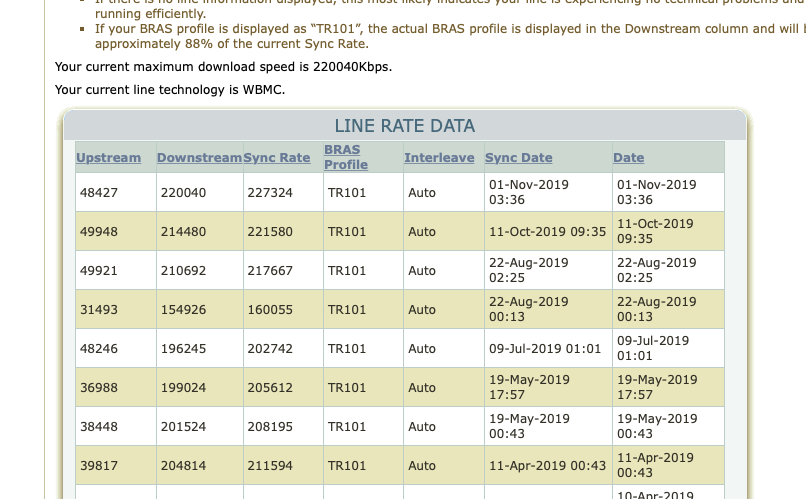This screenshot has height=499, width=806.
Task: Click the Downstream column header link
Action: pyautogui.click(x=199, y=158)
